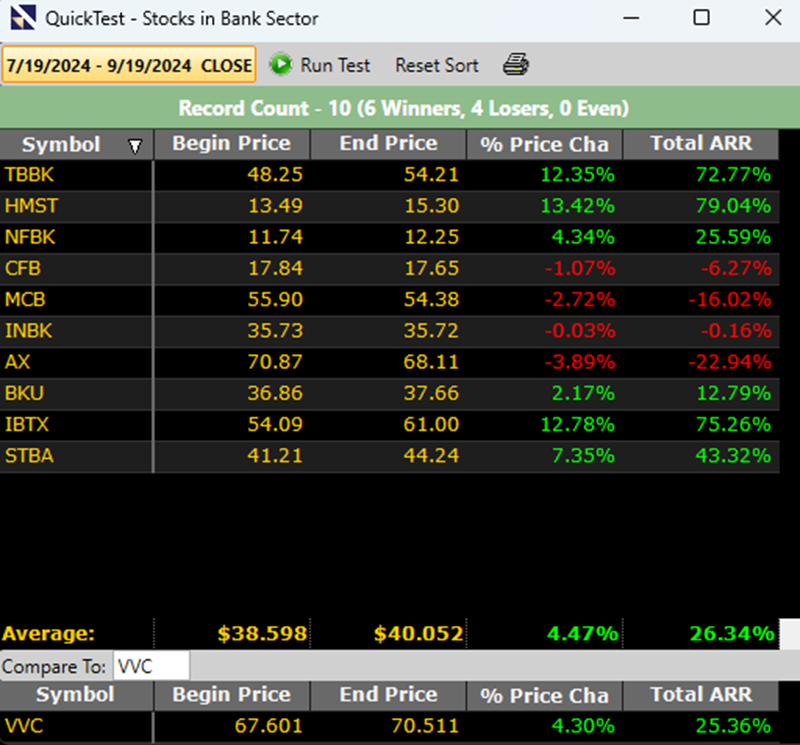Sort by Total ARR column header
Screen dimensions: 800x745
[x=700, y=144]
